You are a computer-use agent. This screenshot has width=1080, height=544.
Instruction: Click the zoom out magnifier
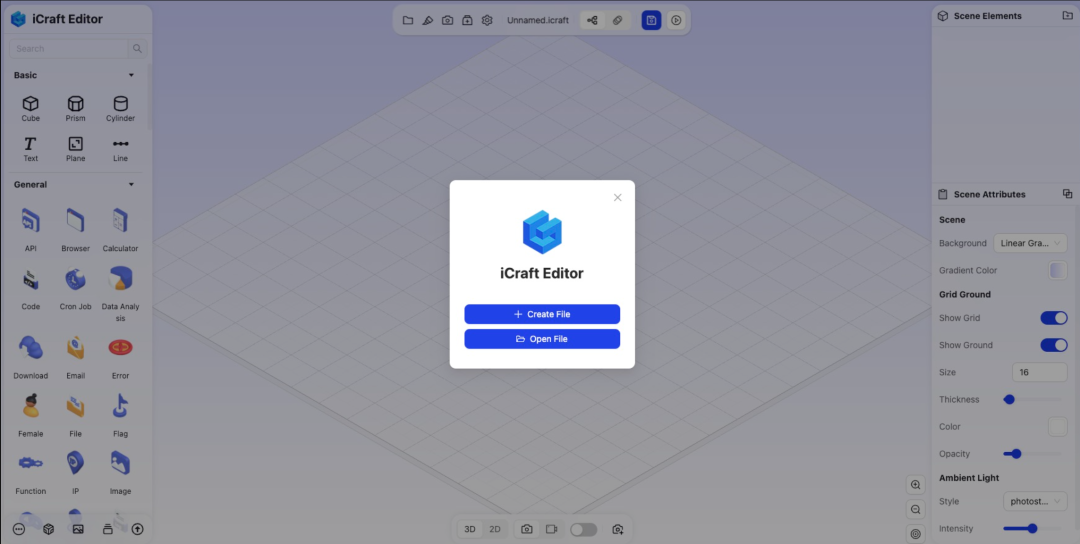tap(916, 510)
